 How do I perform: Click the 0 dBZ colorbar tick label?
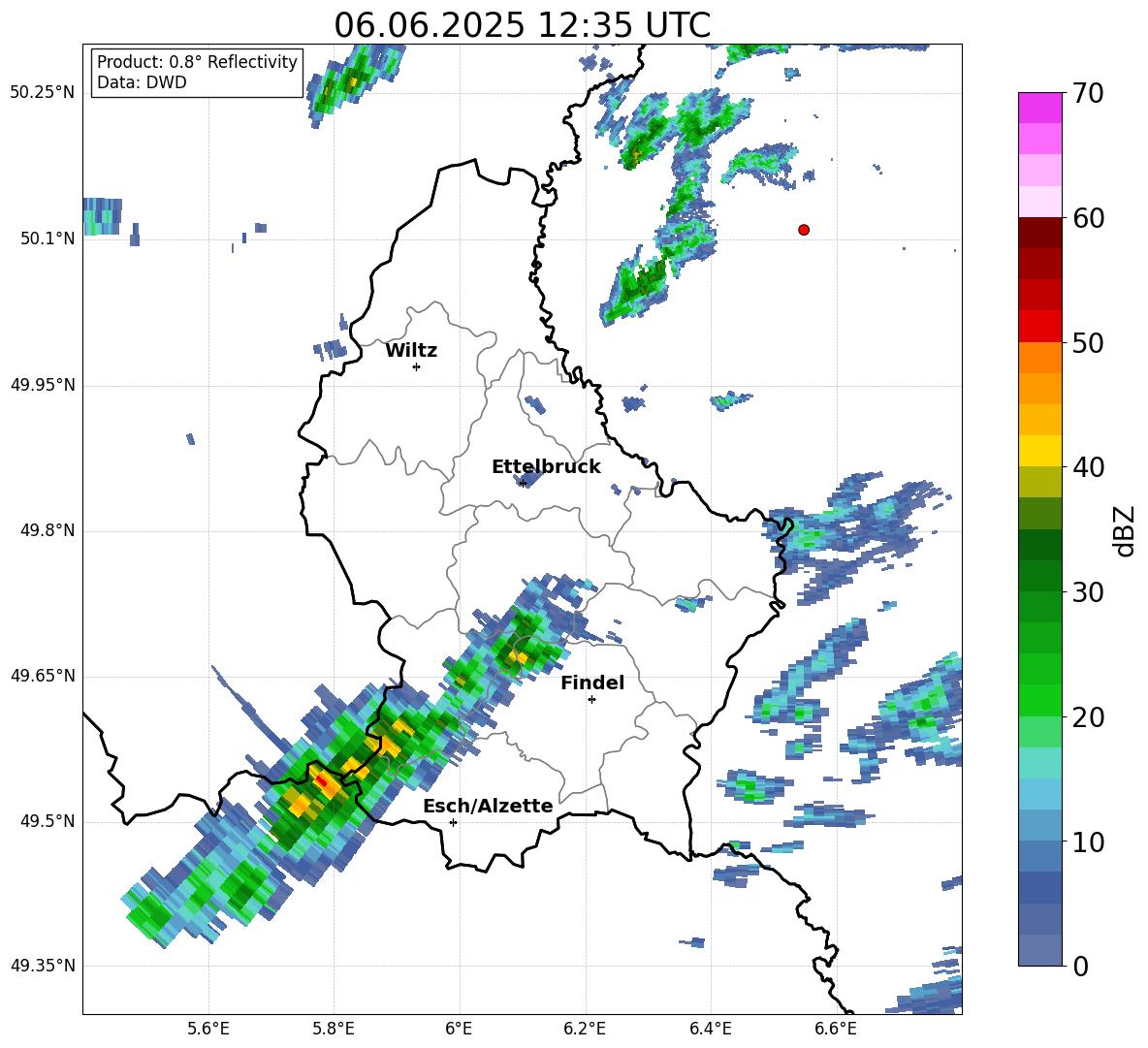(x=1080, y=966)
